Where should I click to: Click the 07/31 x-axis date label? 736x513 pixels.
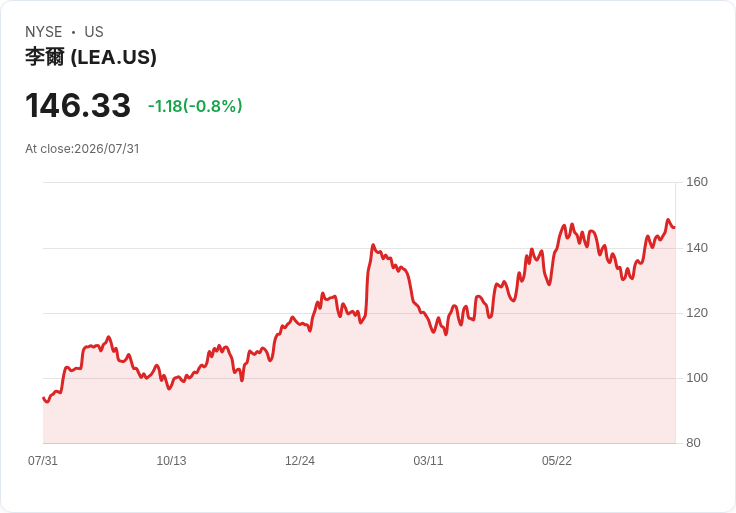point(43,460)
